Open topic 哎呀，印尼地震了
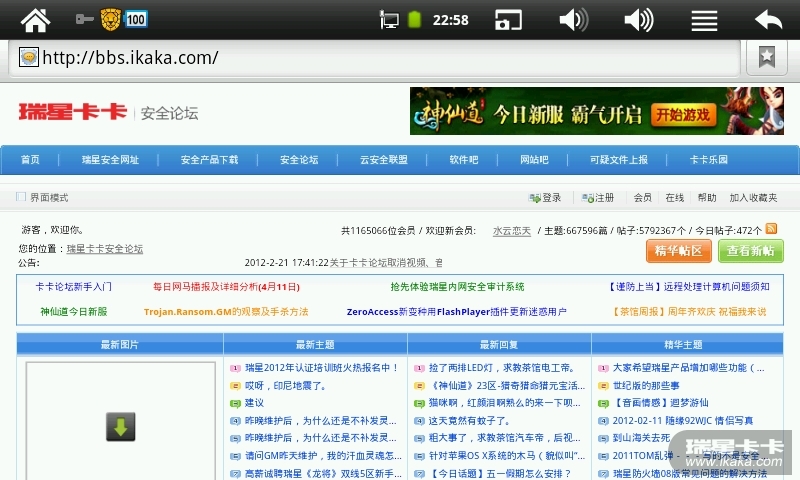Screen dimensions: 800x480 click(x=285, y=386)
